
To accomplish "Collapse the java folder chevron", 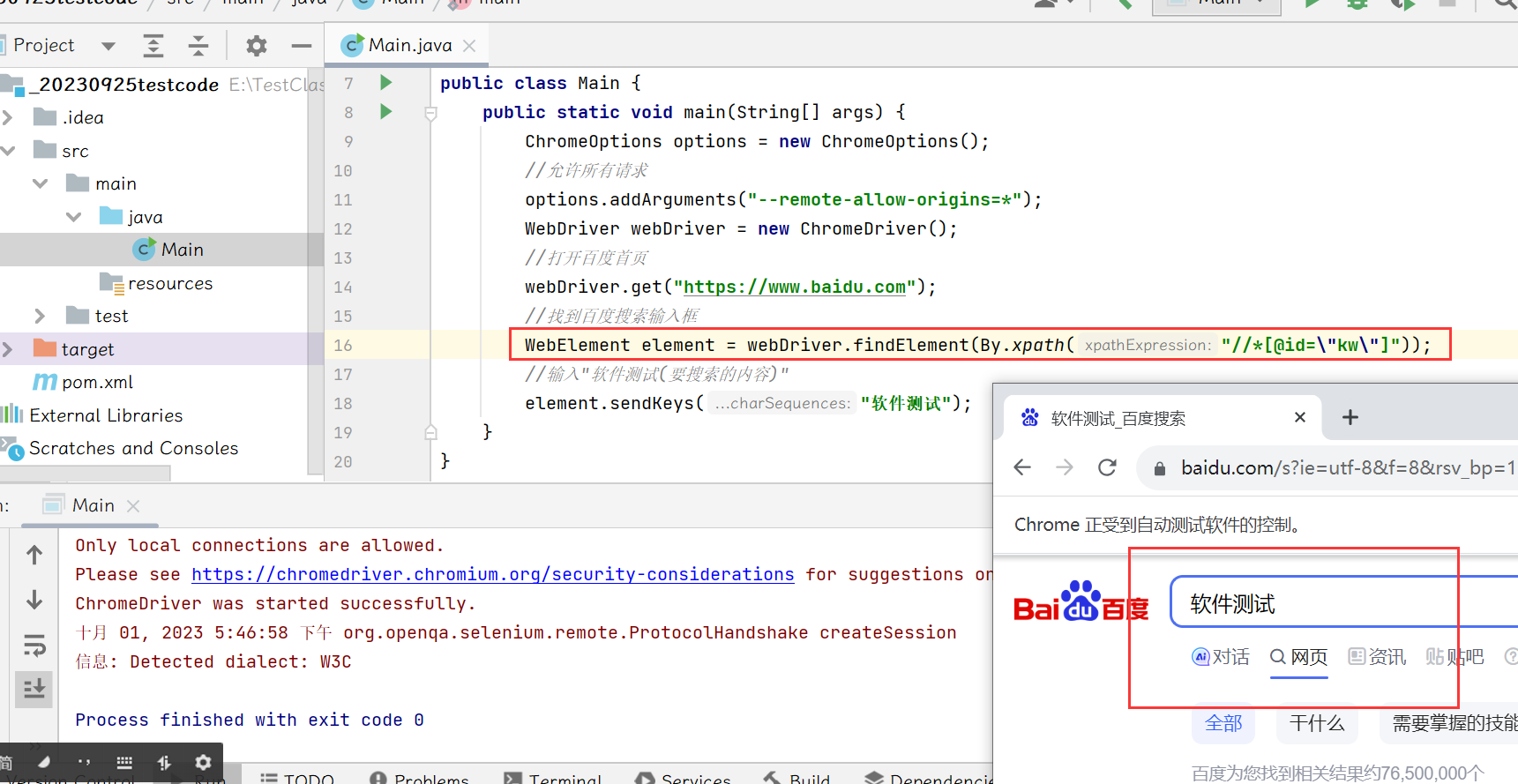I will pyautogui.click(x=73, y=217).
